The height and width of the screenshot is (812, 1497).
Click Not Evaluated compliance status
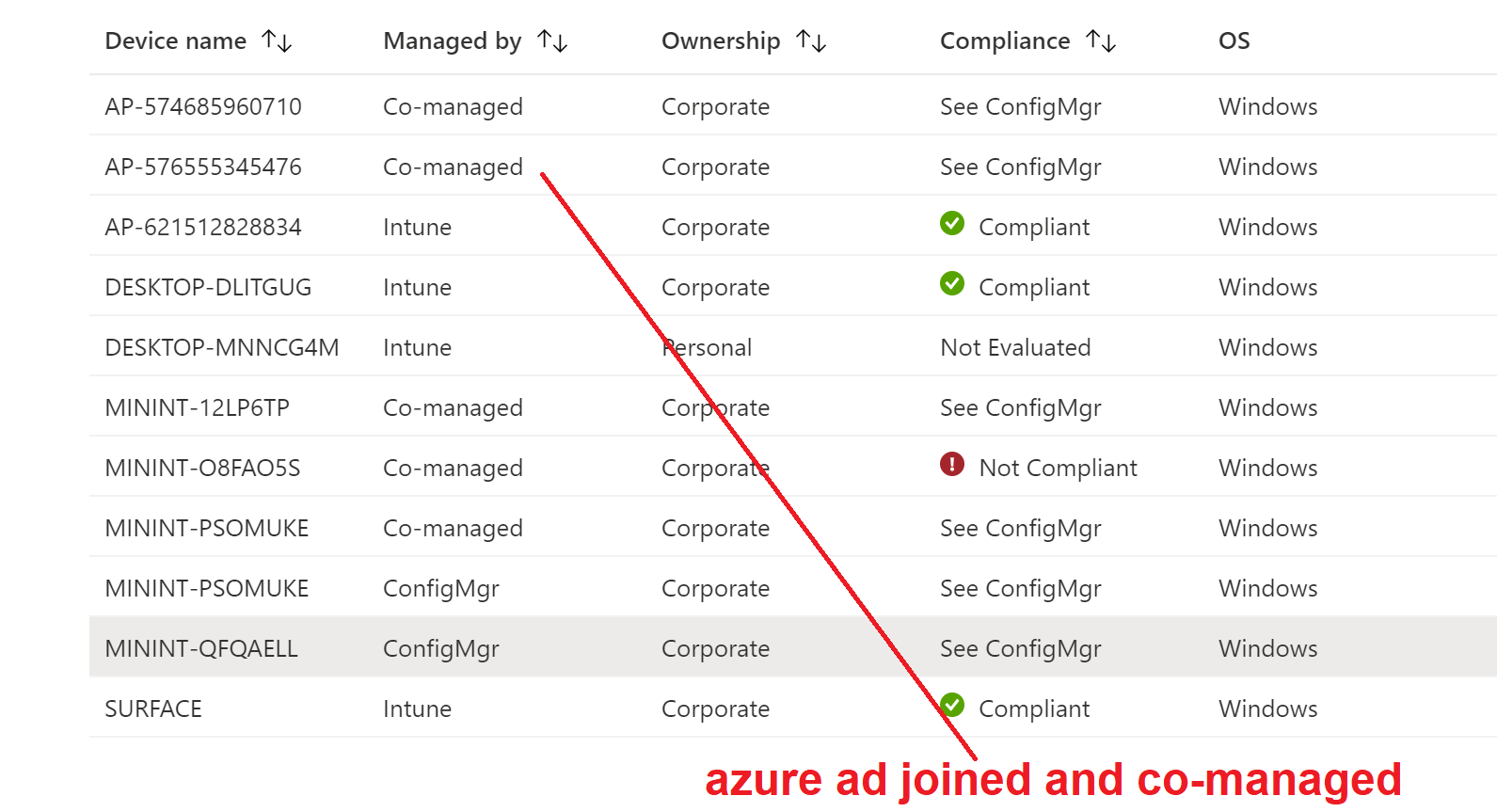(x=1015, y=347)
